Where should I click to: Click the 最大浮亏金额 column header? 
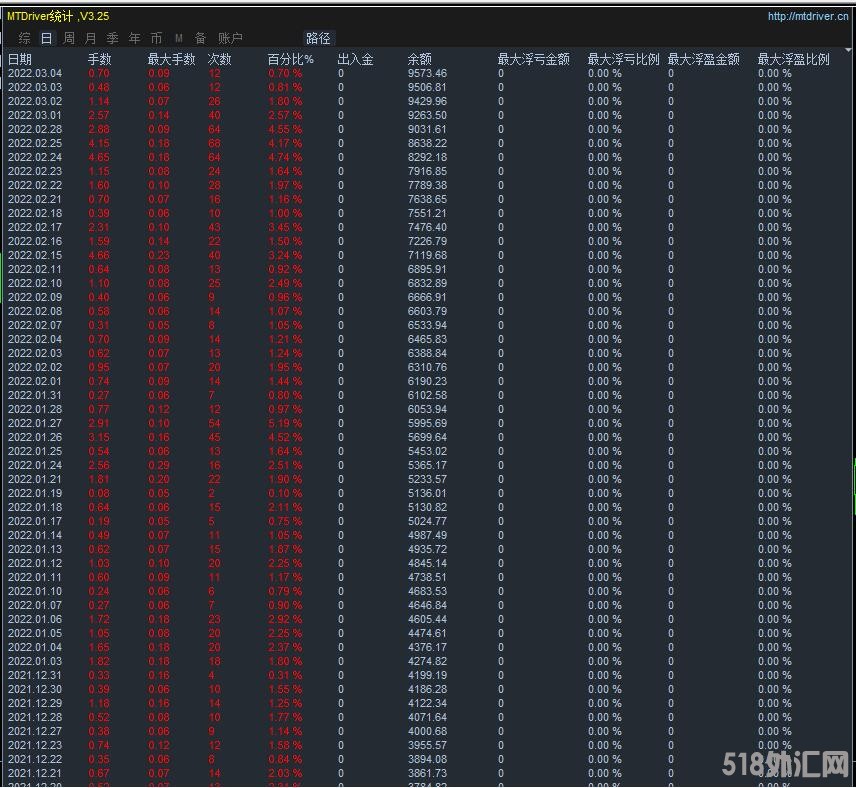coord(534,60)
